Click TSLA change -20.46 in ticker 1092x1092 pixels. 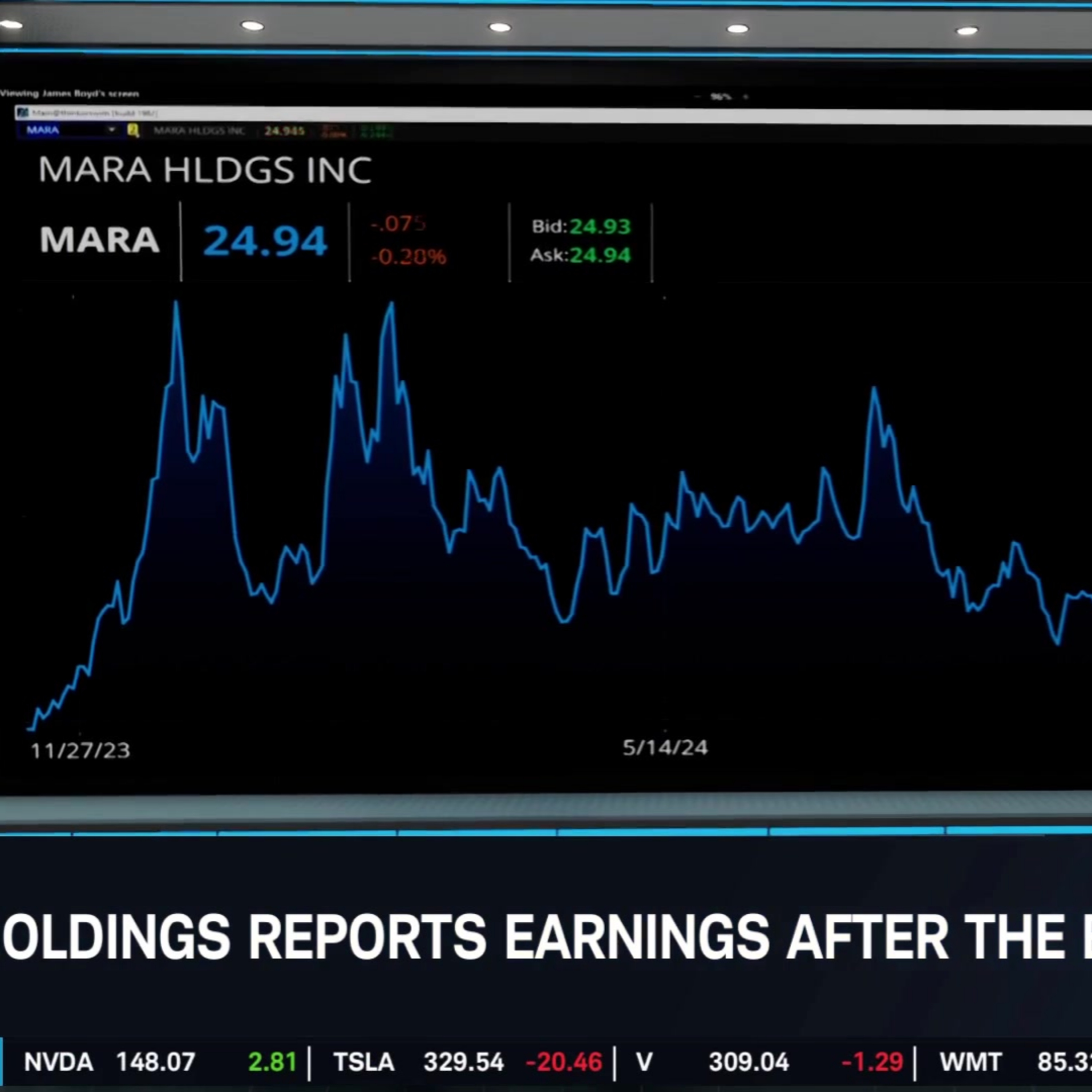[x=563, y=1062]
